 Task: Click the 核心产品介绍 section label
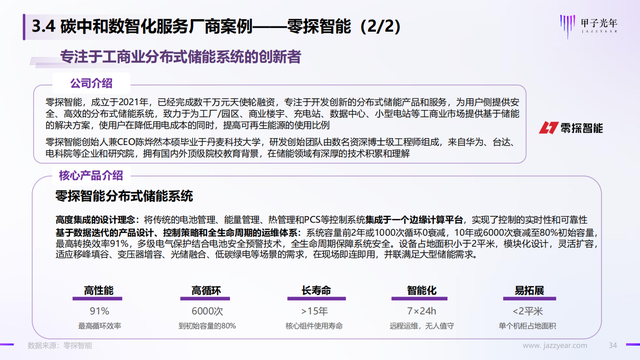(x=91, y=176)
